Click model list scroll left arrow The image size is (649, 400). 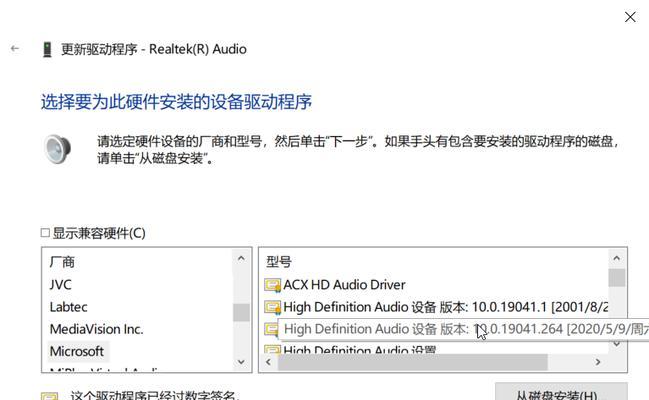click(268, 362)
